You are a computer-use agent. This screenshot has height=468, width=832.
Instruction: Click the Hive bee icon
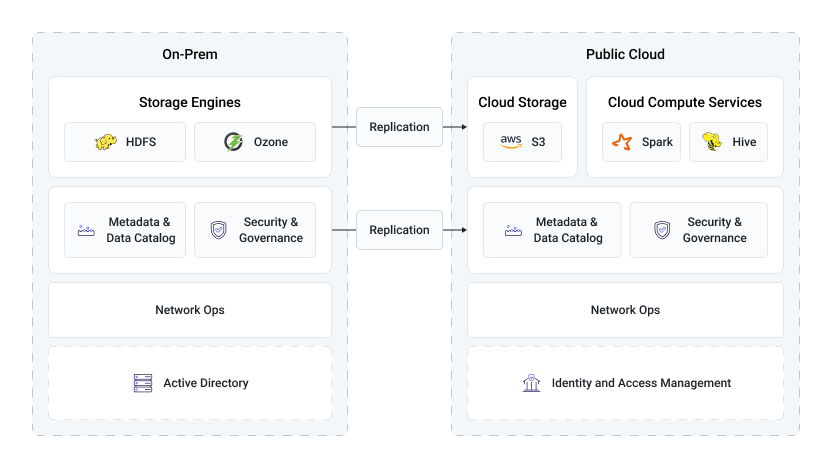pyautogui.click(x=712, y=142)
